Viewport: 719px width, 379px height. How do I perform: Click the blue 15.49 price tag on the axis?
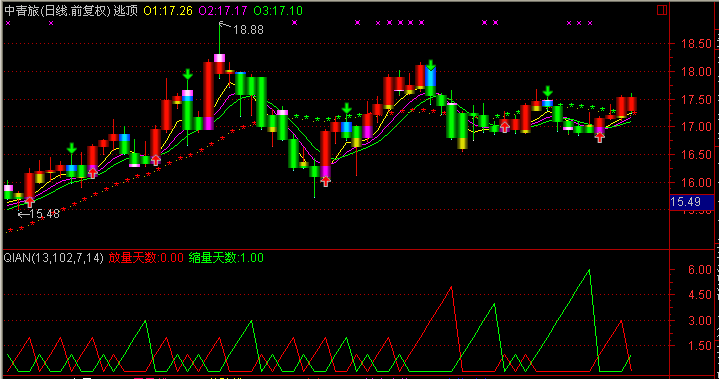(691, 202)
